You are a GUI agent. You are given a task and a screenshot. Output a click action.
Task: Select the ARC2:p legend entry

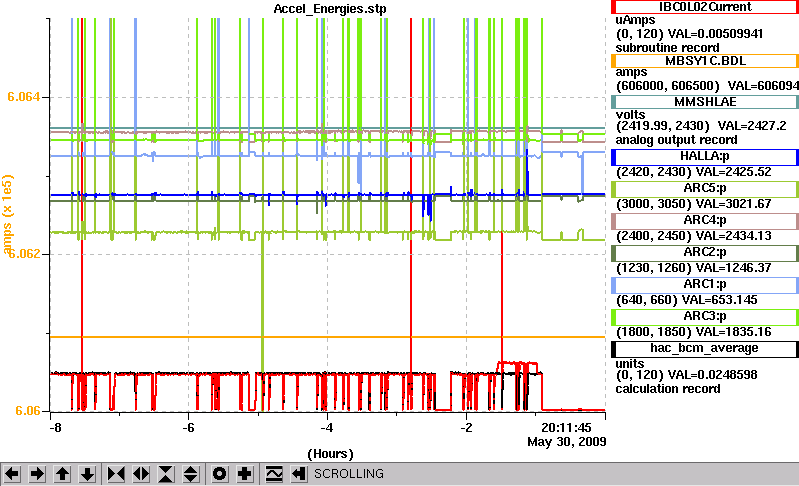705,253
